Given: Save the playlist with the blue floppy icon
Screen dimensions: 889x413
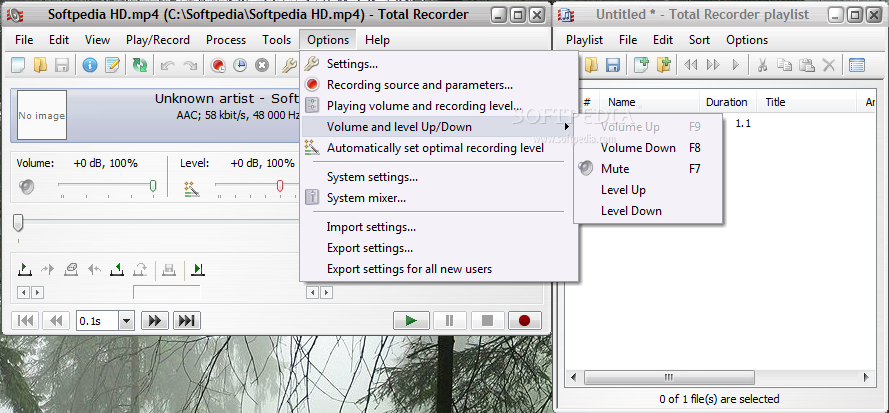Looking at the screenshot, I should (x=612, y=65).
